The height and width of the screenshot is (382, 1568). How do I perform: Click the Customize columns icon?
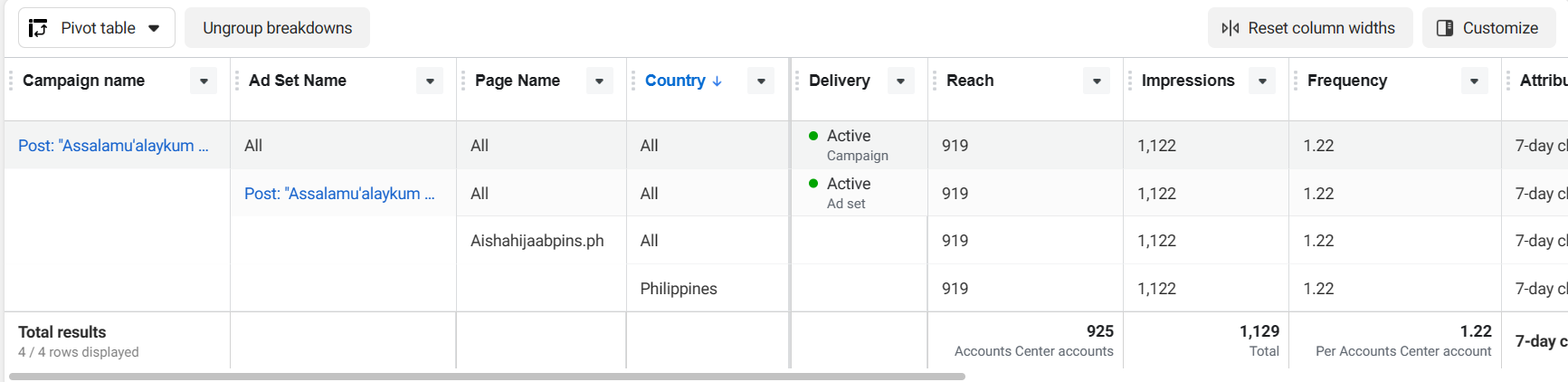(1445, 28)
